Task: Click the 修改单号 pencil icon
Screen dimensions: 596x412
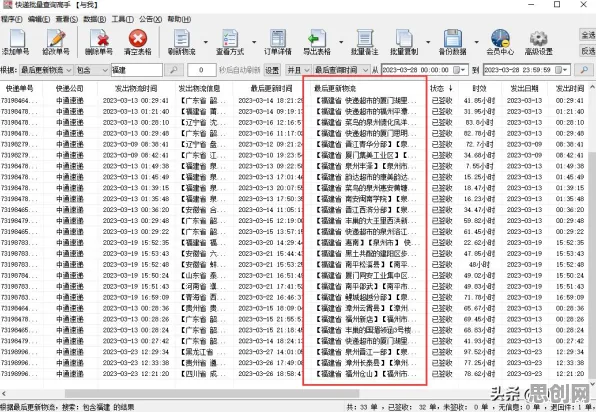Action: tap(56, 42)
